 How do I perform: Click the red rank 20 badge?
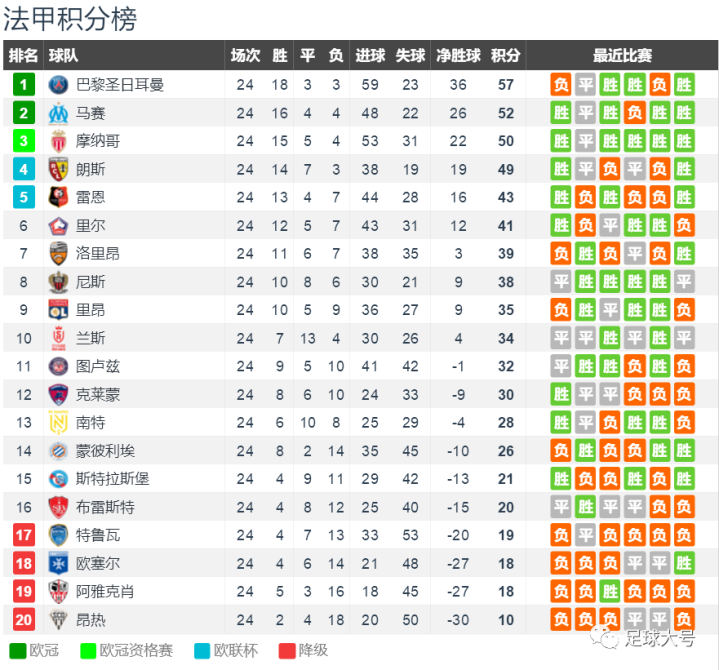(23, 620)
